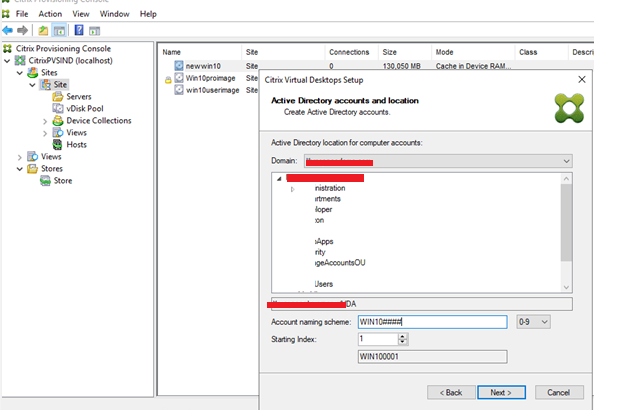Screen dimensions: 620x410
Task: Open the File menu
Action: pos(22,14)
